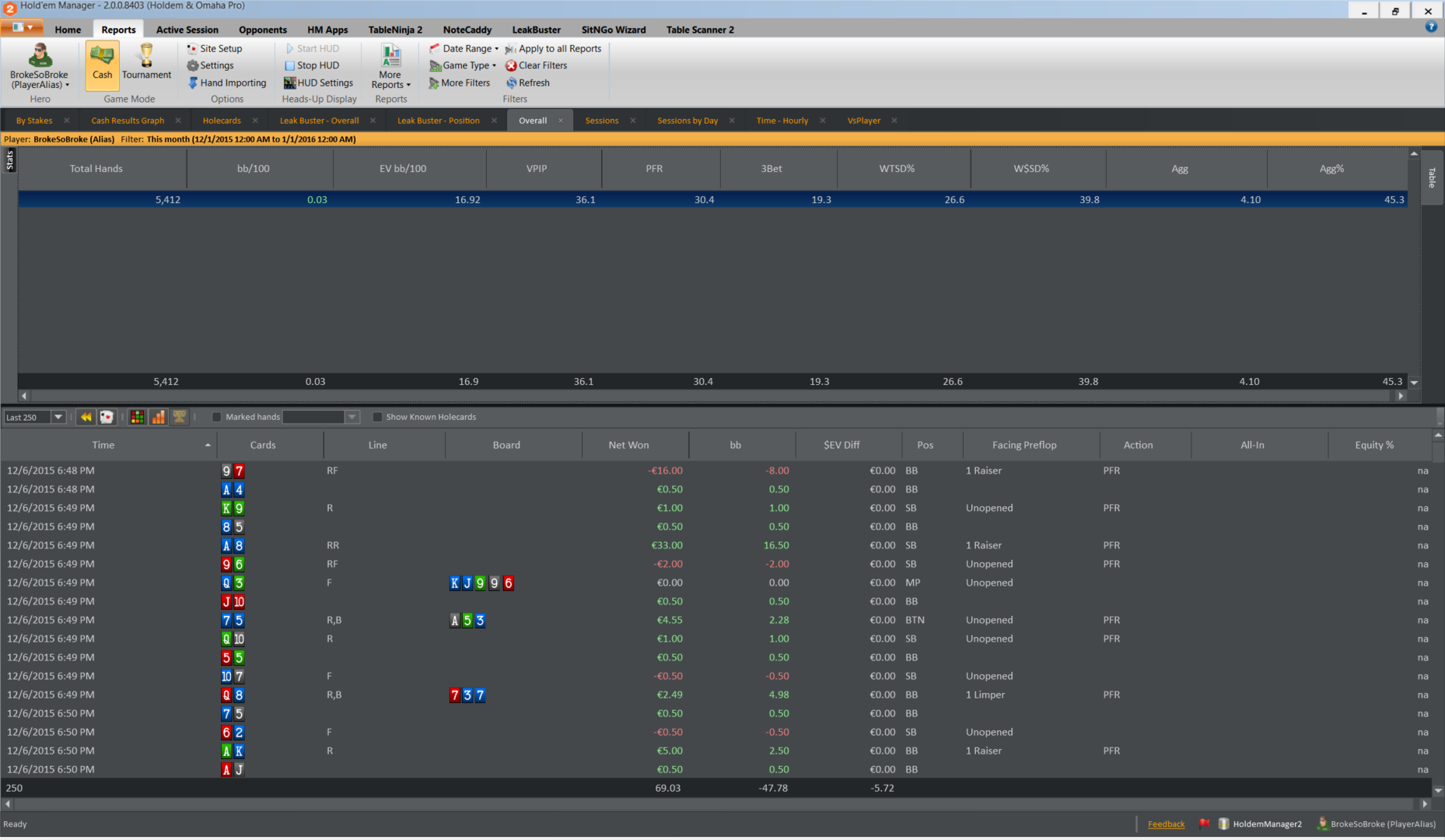1445x840 pixels.
Task: Click the trophy icon in hands toolbar
Action: click(x=179, y=417)
